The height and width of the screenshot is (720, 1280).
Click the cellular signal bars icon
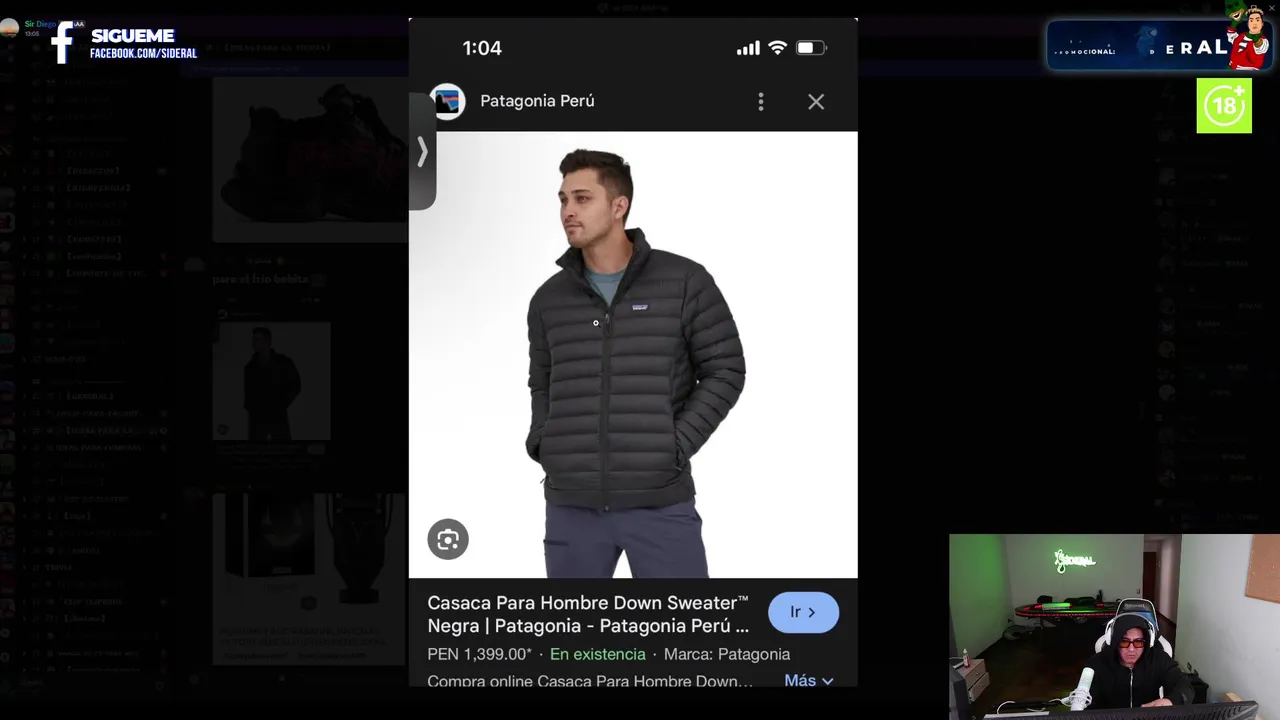coord(748,48)
